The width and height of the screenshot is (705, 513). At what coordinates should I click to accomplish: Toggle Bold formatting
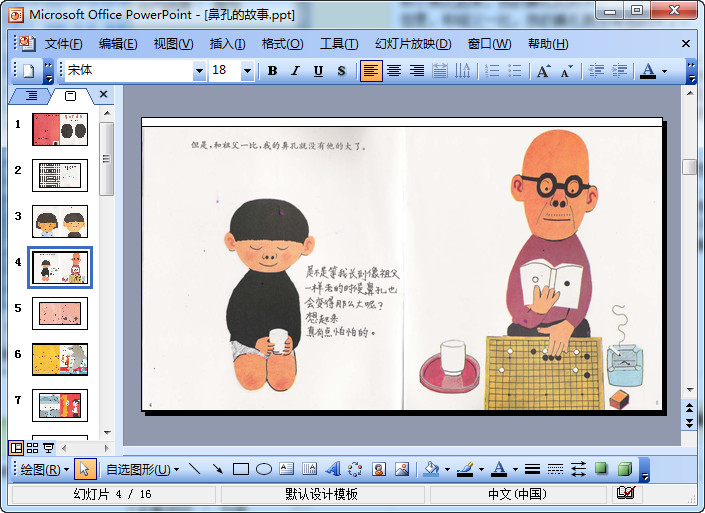pyautogui.click(x=272, y=71)
